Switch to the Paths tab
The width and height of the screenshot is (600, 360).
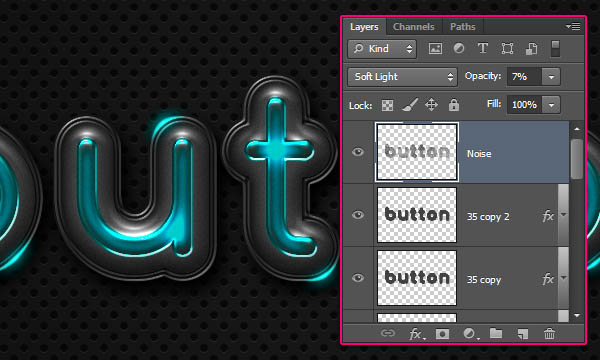click(x=462, y=27)
